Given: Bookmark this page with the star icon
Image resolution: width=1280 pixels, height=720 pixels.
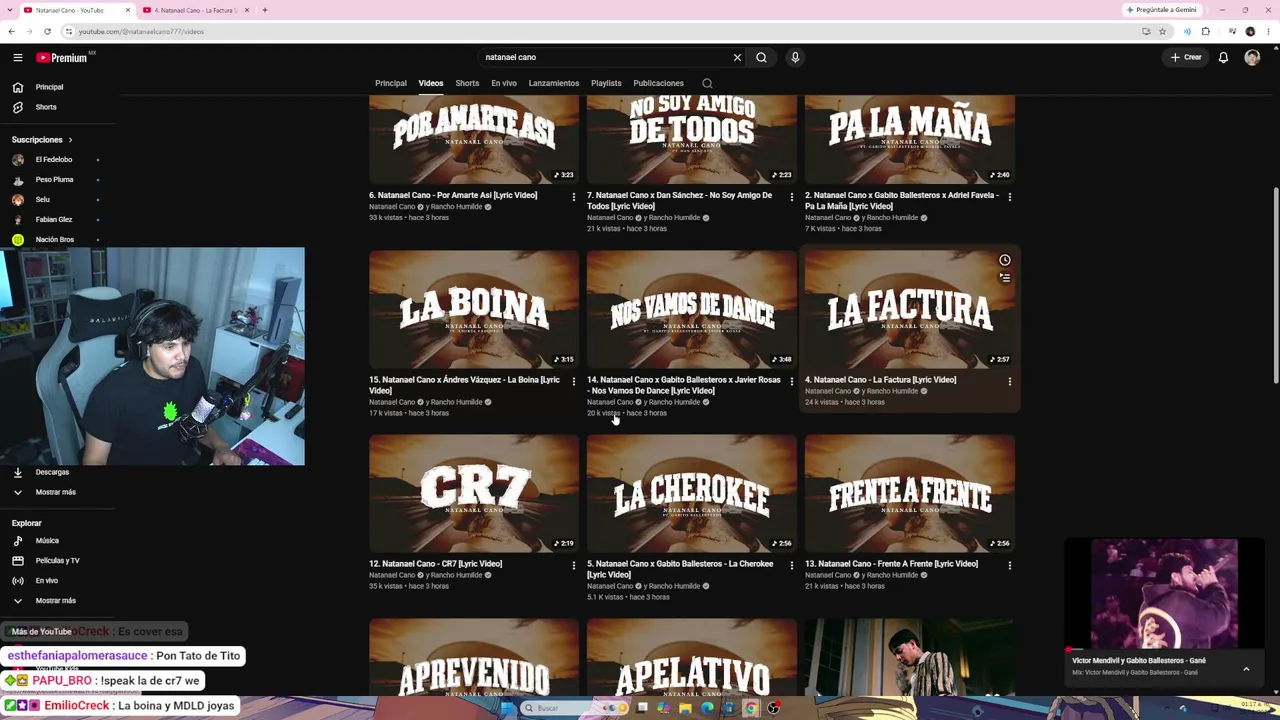Looking at the screenshot, I should 1162,31.
